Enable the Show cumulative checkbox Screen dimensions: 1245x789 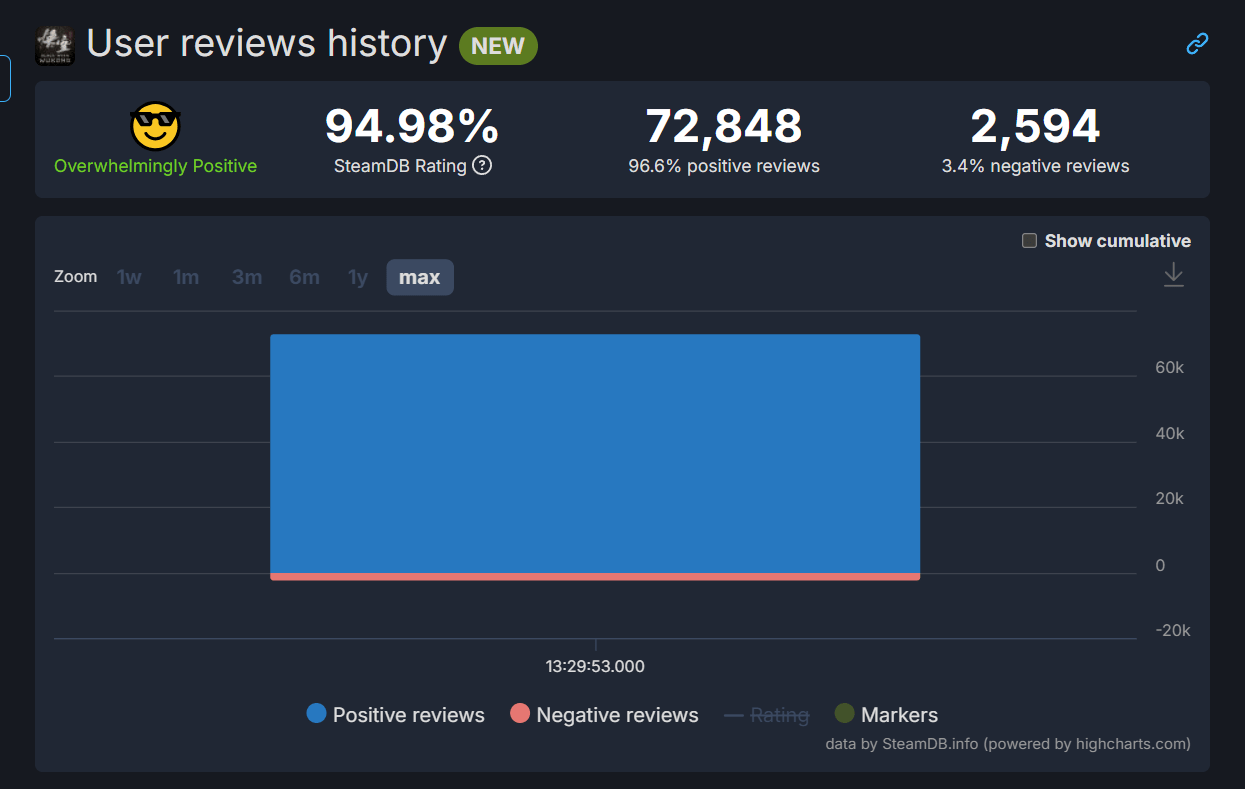click(1029, 241)
